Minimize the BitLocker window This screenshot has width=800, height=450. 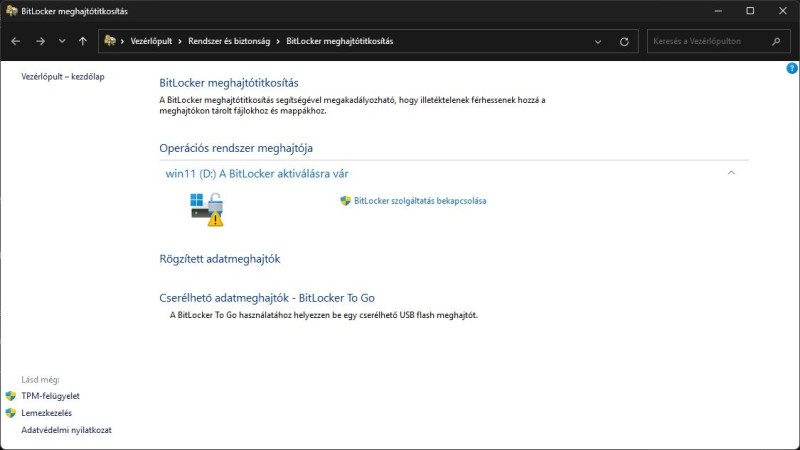pyautogui.click(x=718, y=11)
